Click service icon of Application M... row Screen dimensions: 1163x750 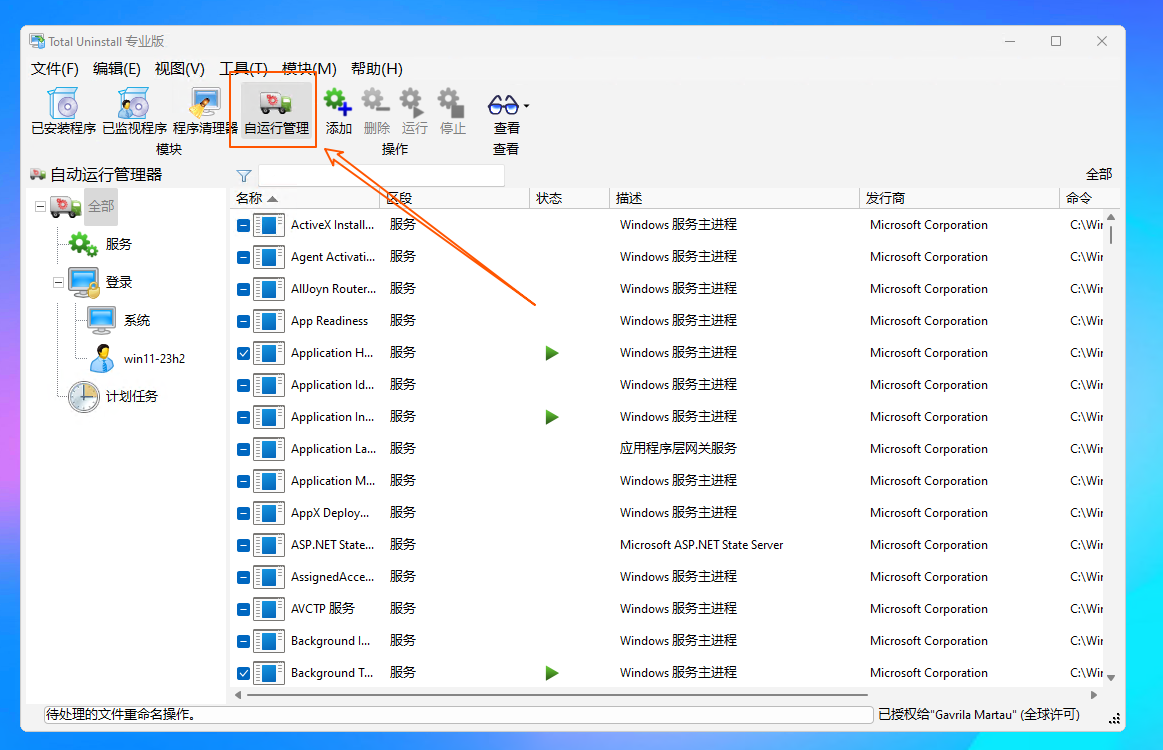coord(268,481)
